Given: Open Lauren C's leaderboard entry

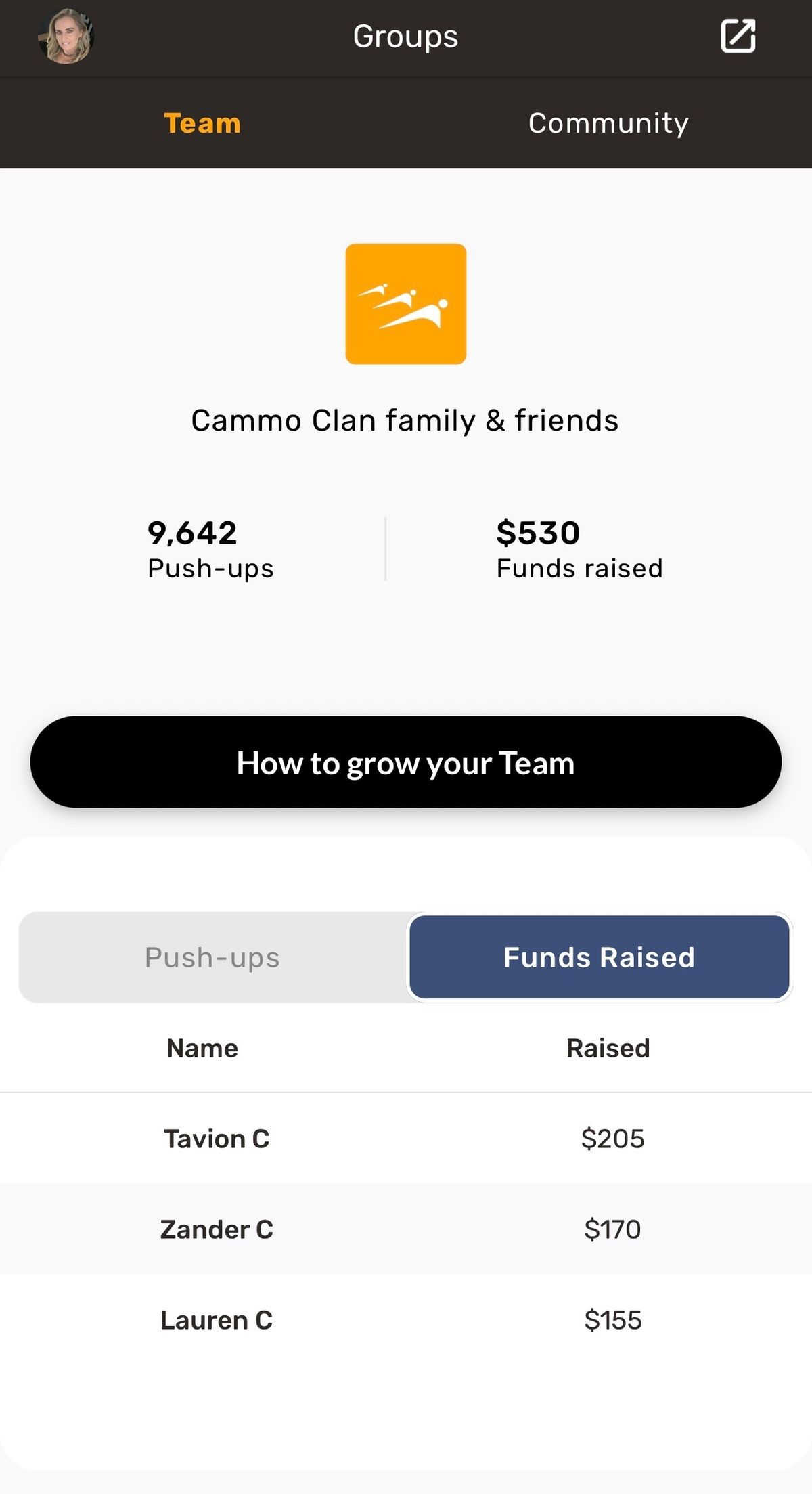Looking at the screenshot, I should 217,1320.
